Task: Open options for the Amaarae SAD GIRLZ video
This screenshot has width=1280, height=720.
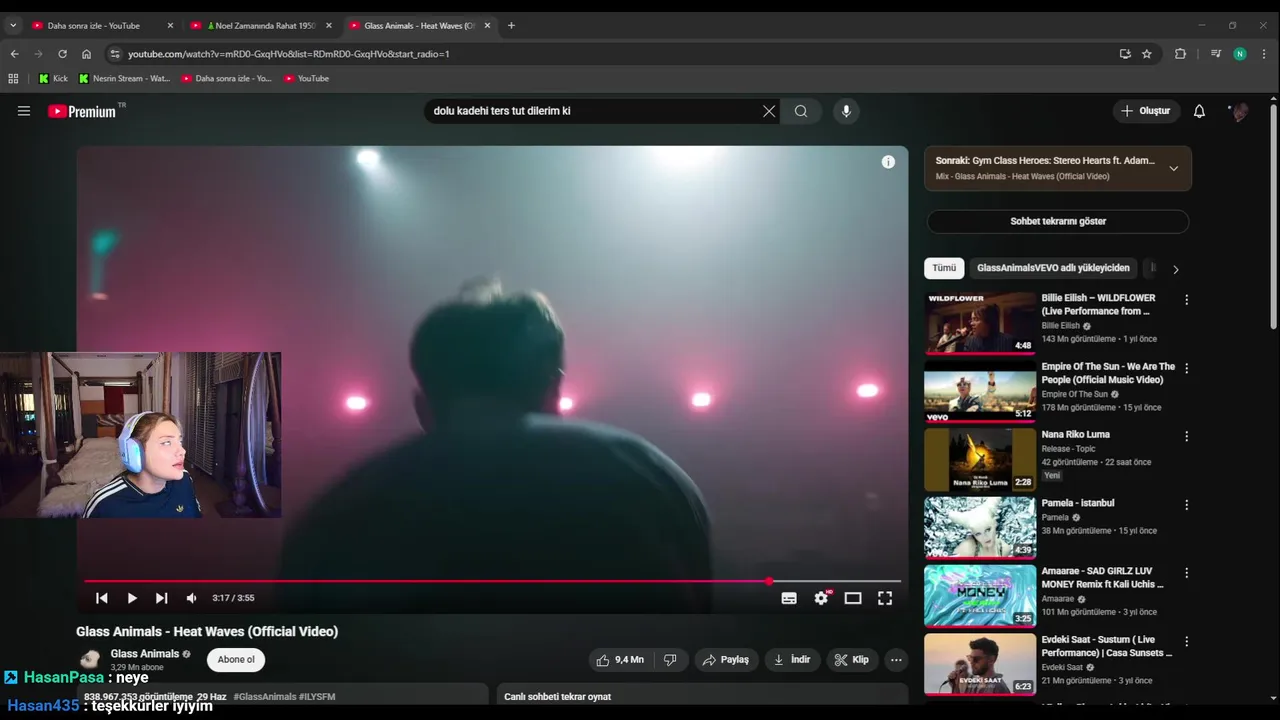Action: [x=1186, y=573]
